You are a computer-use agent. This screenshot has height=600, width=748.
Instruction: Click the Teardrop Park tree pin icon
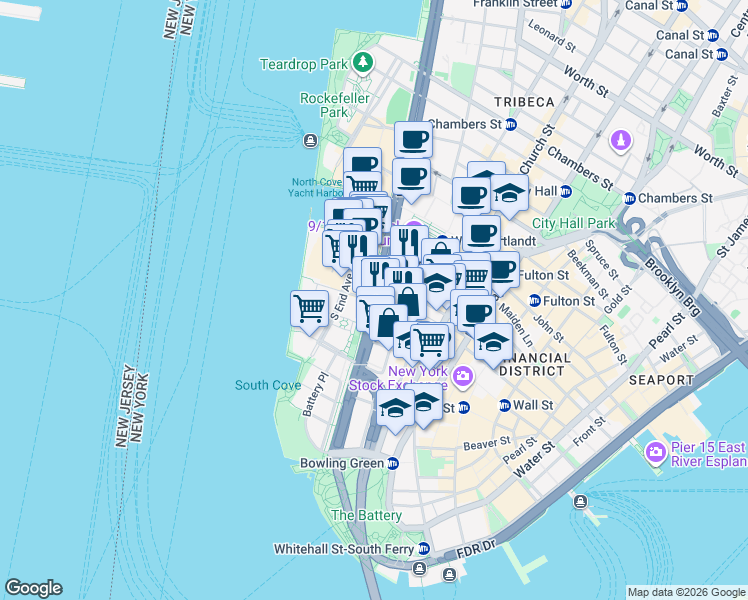[363, 62]
